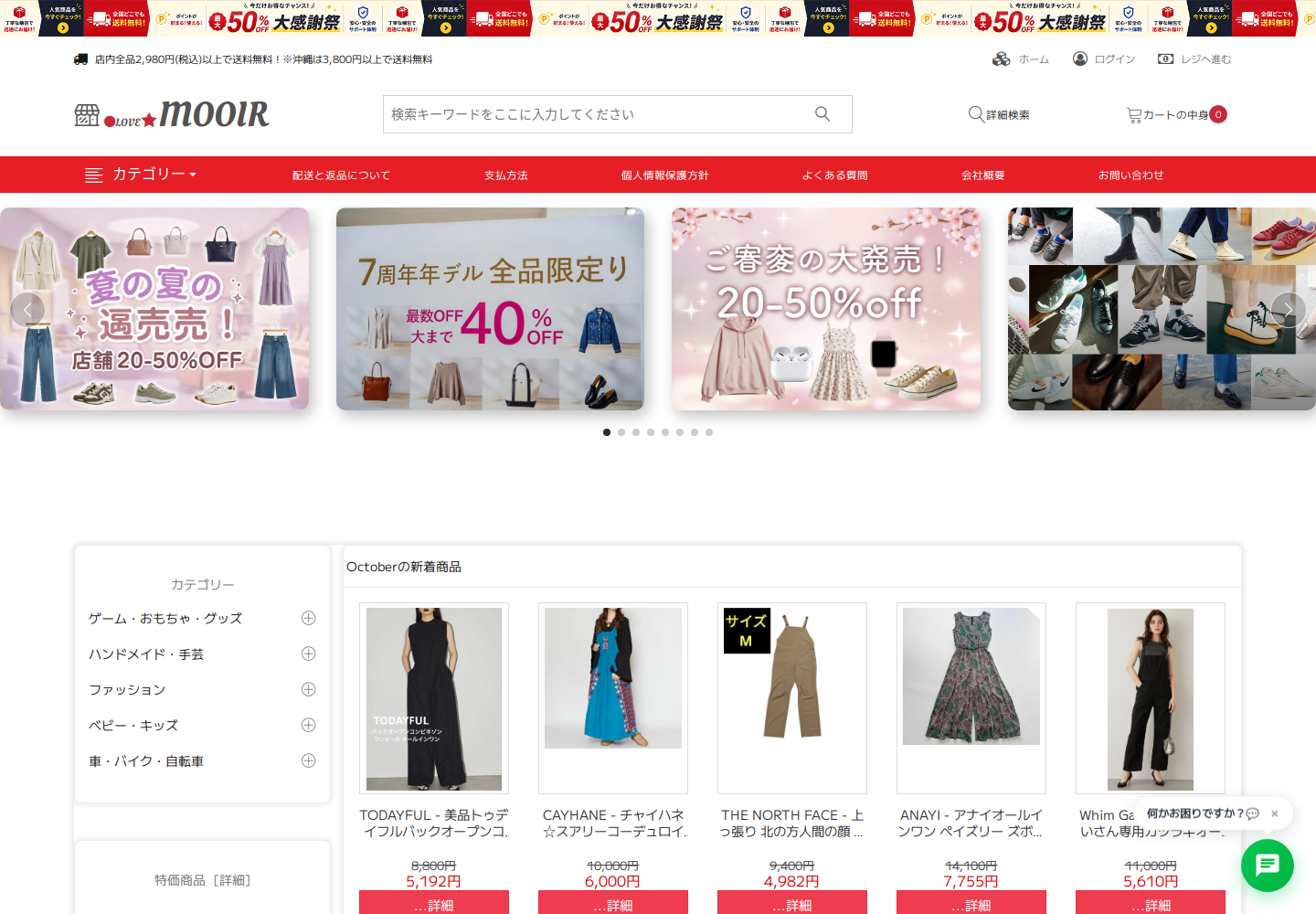The width and height of the screenshot is (1316, 914).
Task: Click 詳細 button under 7,755円 product
Action: pyautogui.click(x=971, y=903)
